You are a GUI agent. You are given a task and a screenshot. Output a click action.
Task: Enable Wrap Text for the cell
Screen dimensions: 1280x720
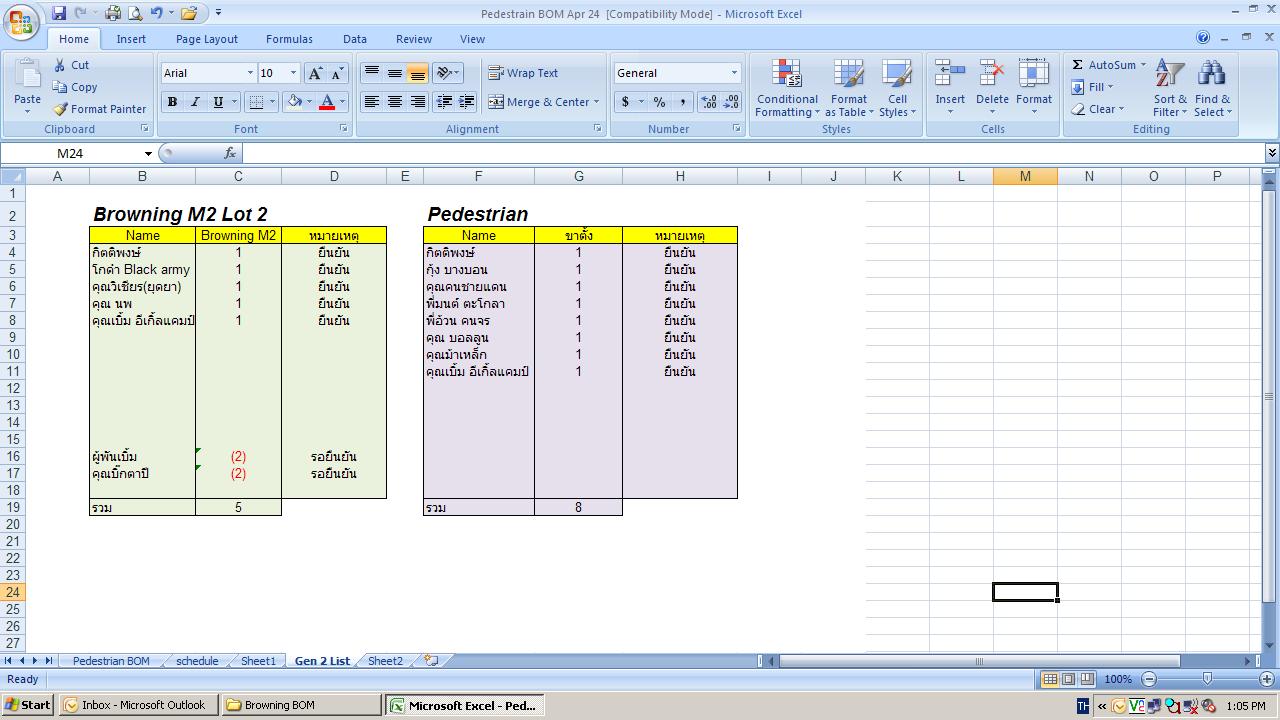pyautogui.click(x=522, y=73)
